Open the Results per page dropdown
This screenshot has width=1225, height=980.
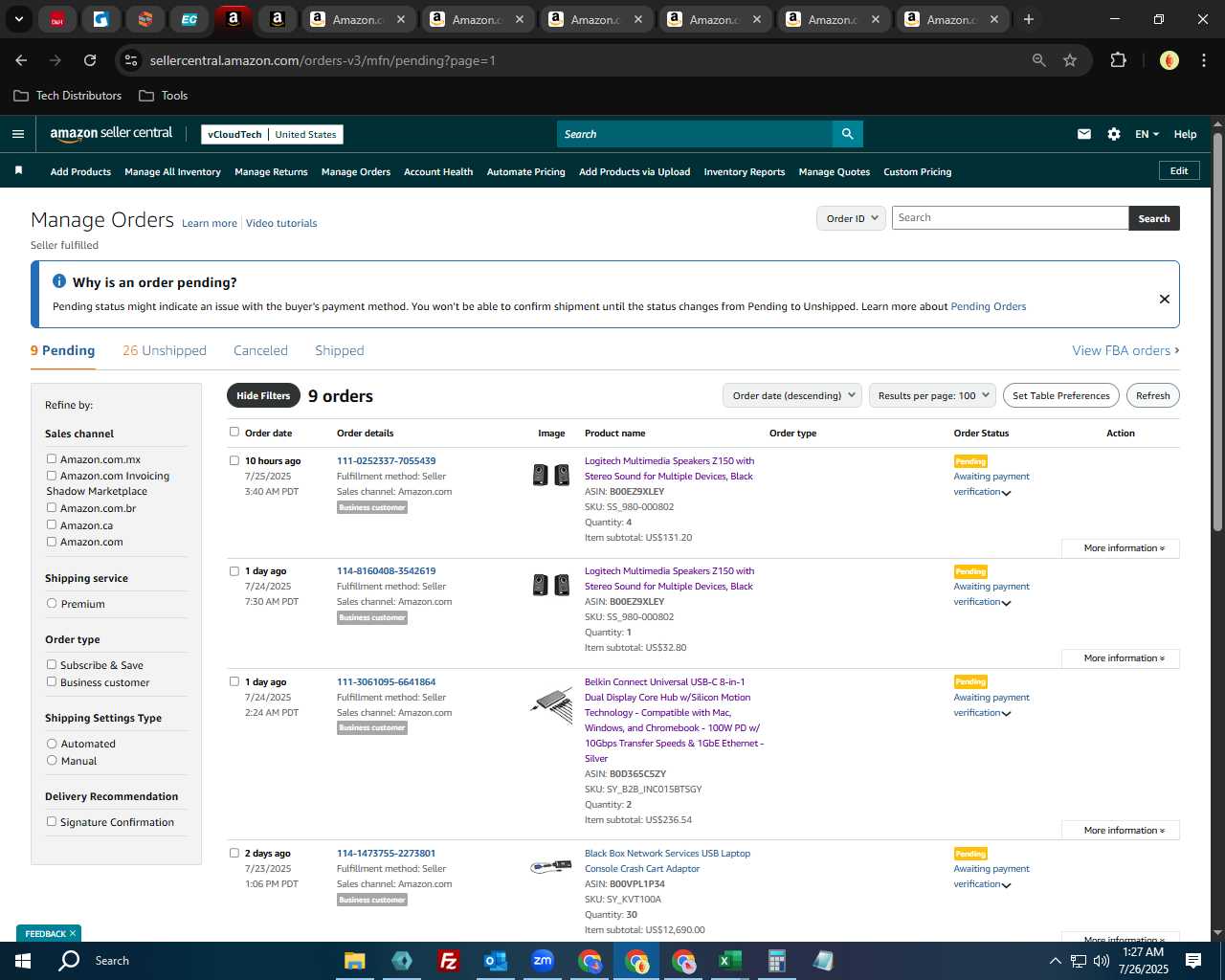(x=933, y=395)
